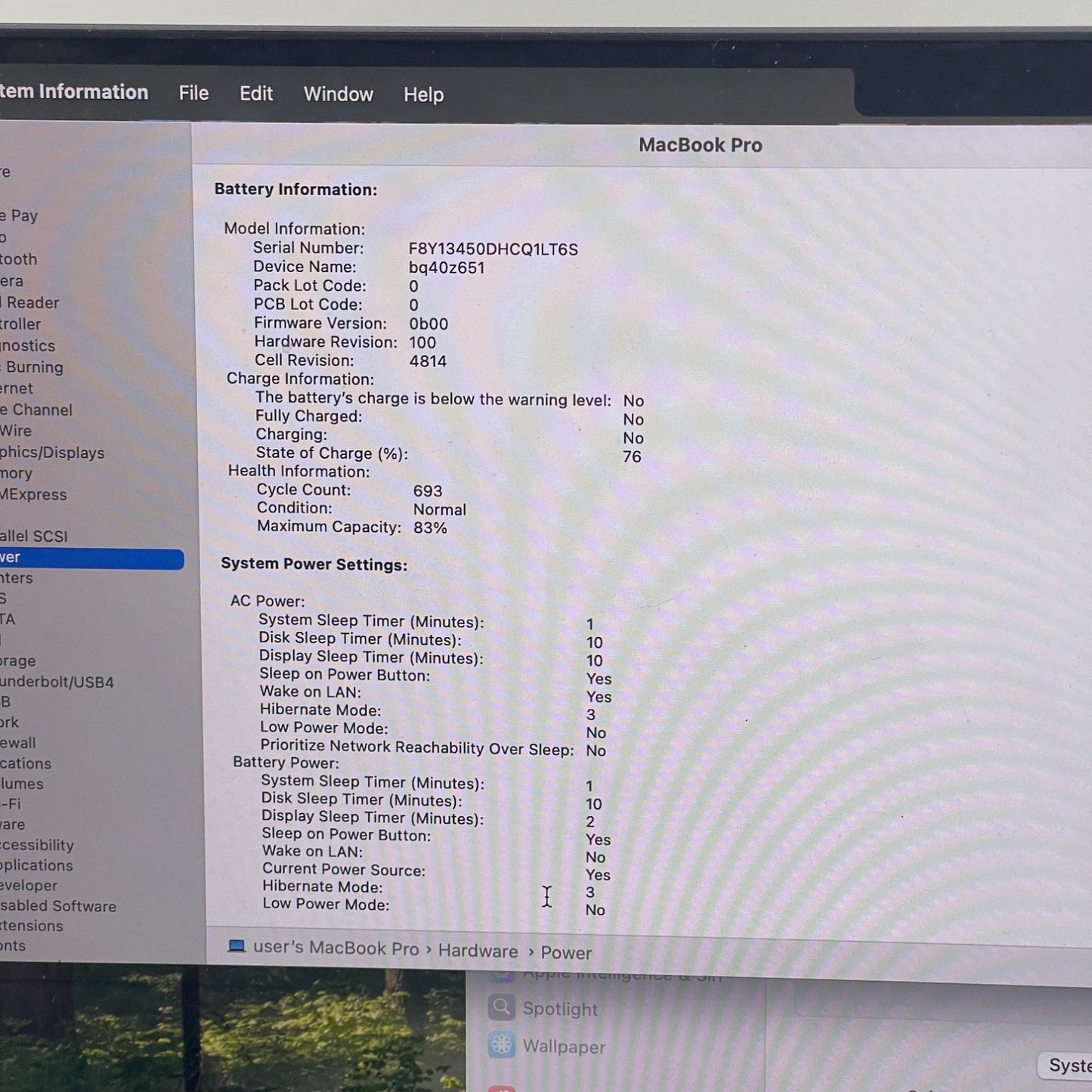The height and width of the screenshot is (1092, 1092).
Task: Open the Spotlight settings icon
Action: pyautogui.click(x=501, y=1007)
